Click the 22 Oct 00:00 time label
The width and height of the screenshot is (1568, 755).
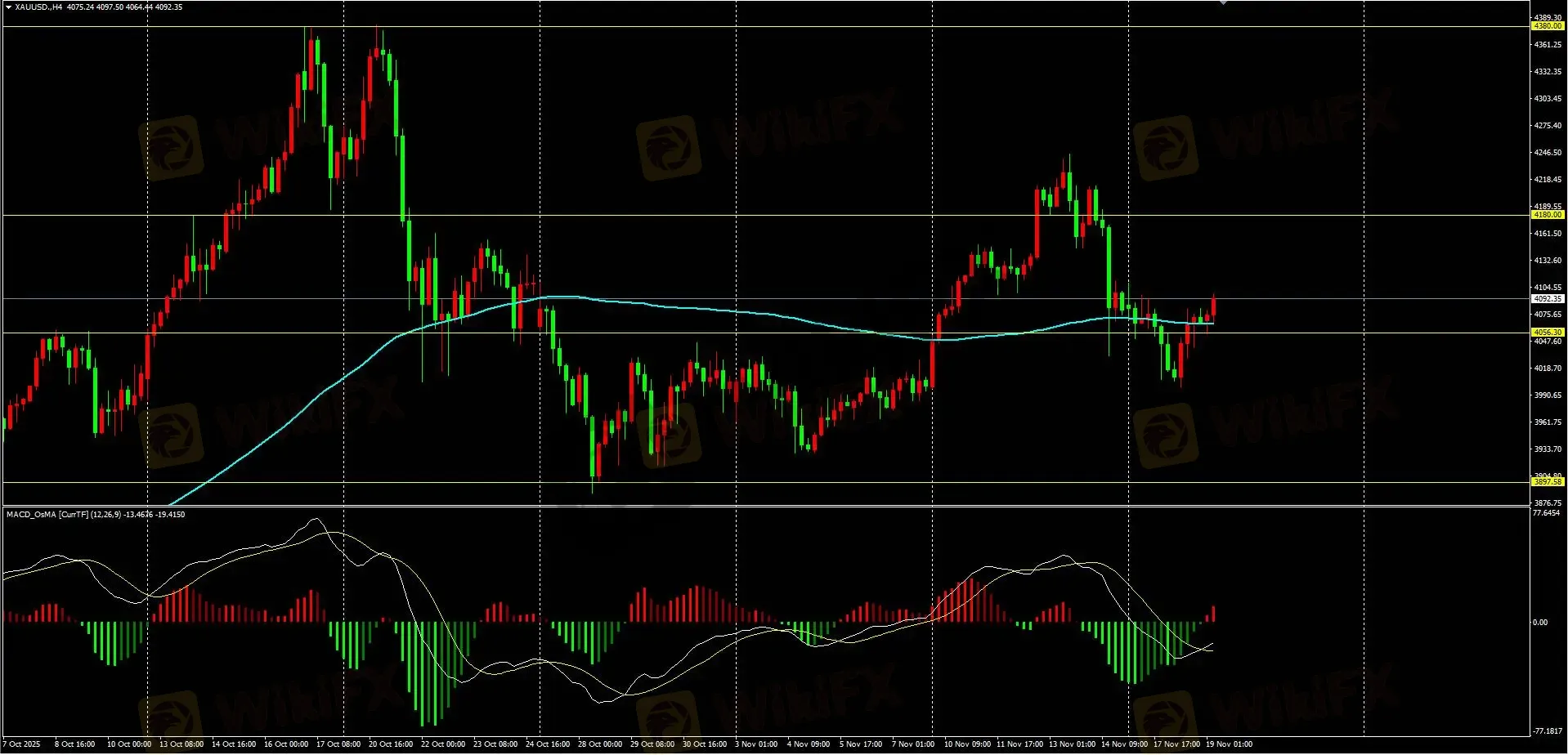coord(443,744)
